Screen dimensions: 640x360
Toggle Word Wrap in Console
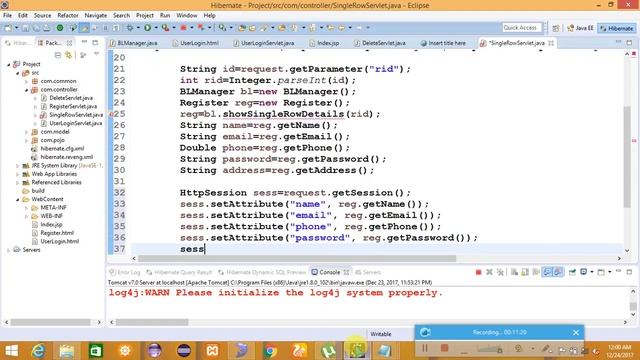536,272
